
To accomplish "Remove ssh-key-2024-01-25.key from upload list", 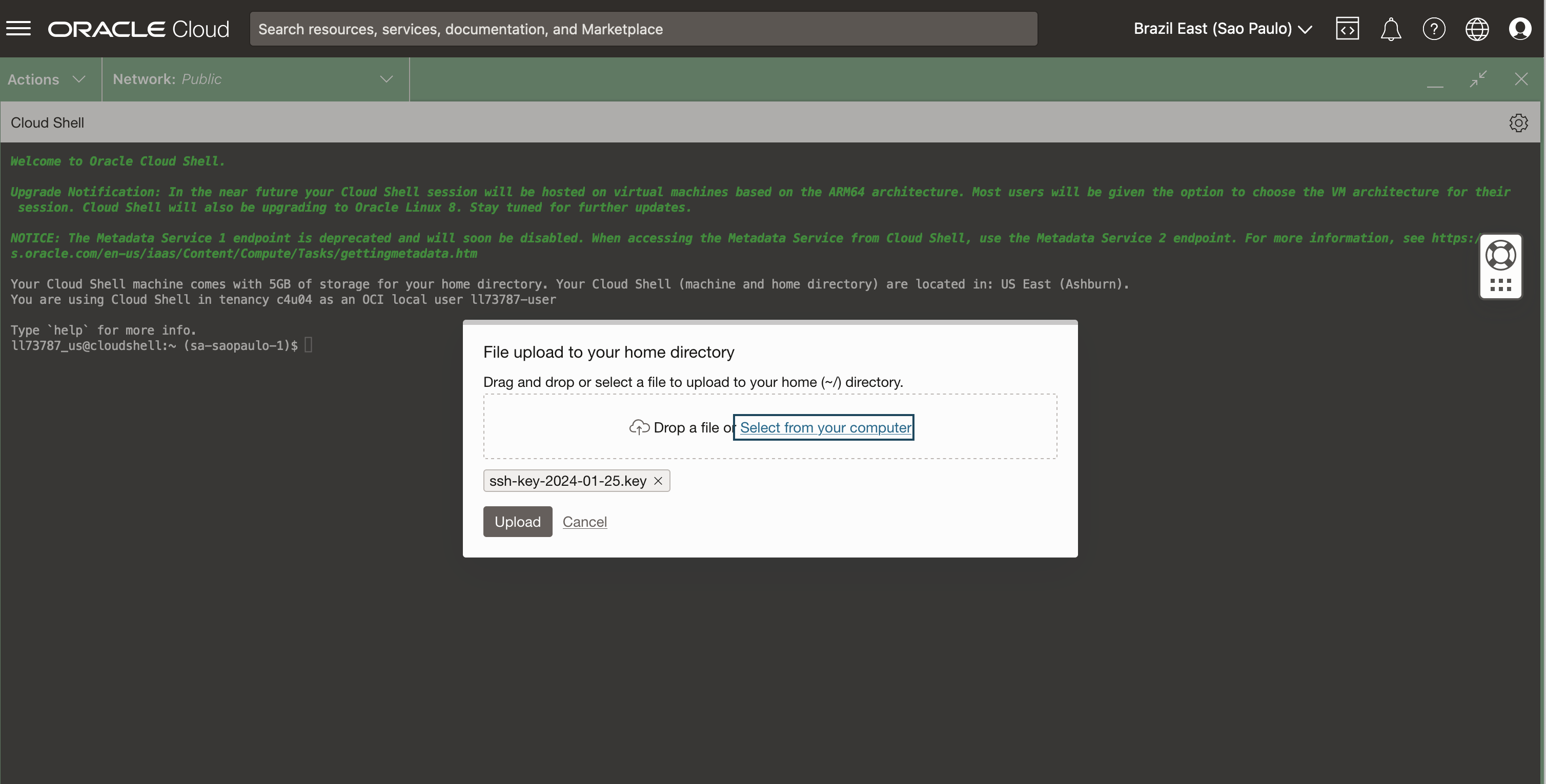I will [x=658, y=481].
